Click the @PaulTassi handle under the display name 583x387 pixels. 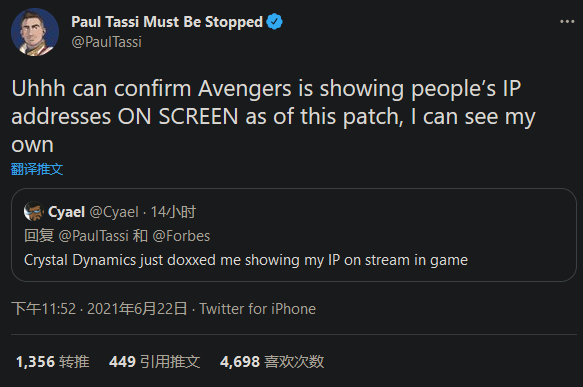106,42
